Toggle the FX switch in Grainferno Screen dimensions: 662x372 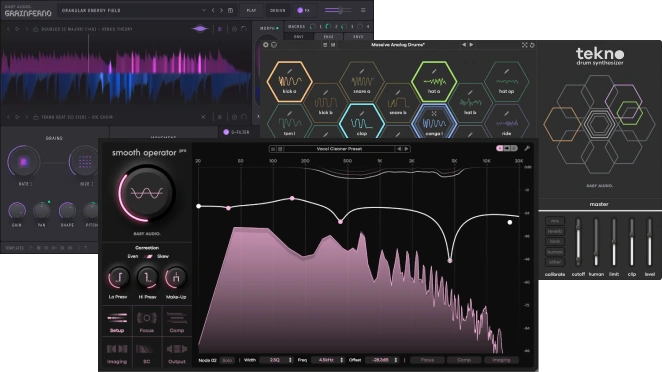pos(300,10)
